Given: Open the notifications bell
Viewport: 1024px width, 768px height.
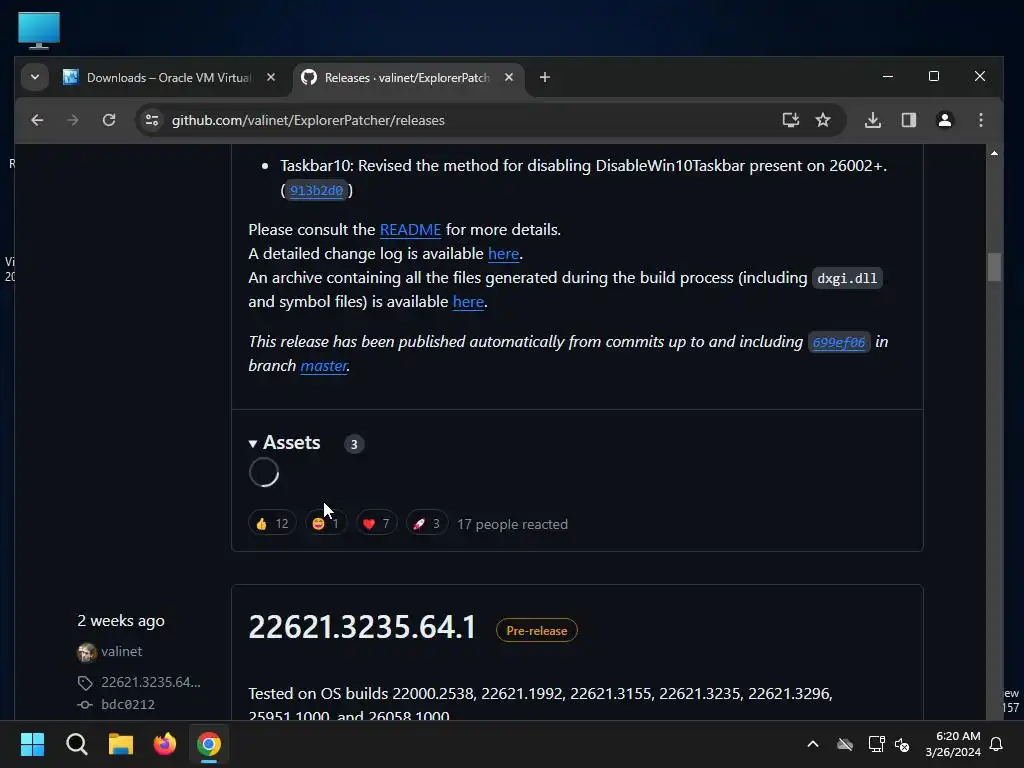Looking at the screenshot, I should point(997,744).
